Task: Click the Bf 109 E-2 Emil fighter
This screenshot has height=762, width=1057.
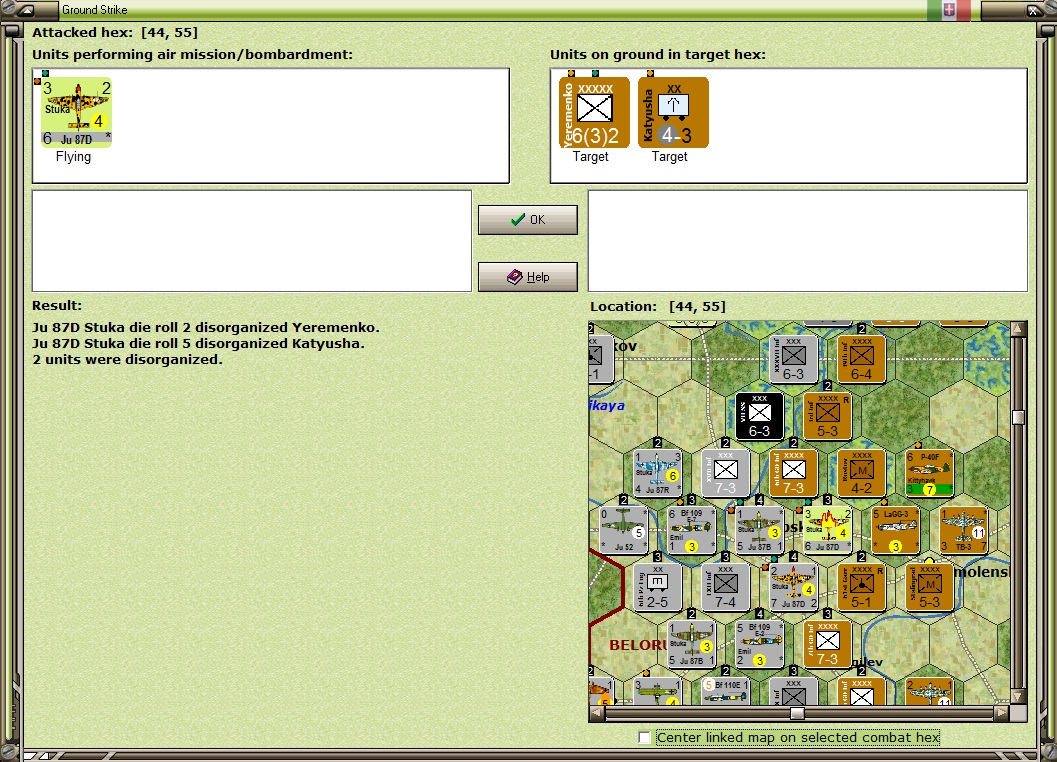Action: click(x=759, y=644)
